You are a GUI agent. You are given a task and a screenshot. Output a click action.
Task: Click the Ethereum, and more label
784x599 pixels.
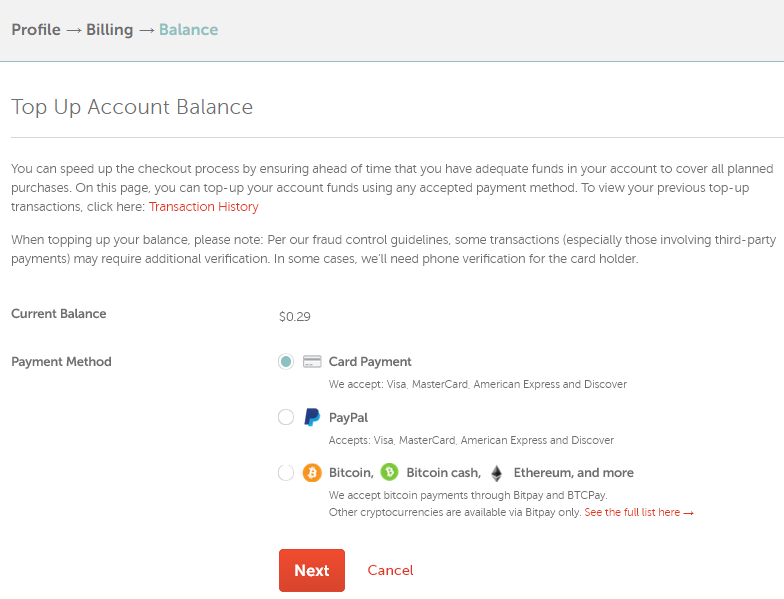574,472
